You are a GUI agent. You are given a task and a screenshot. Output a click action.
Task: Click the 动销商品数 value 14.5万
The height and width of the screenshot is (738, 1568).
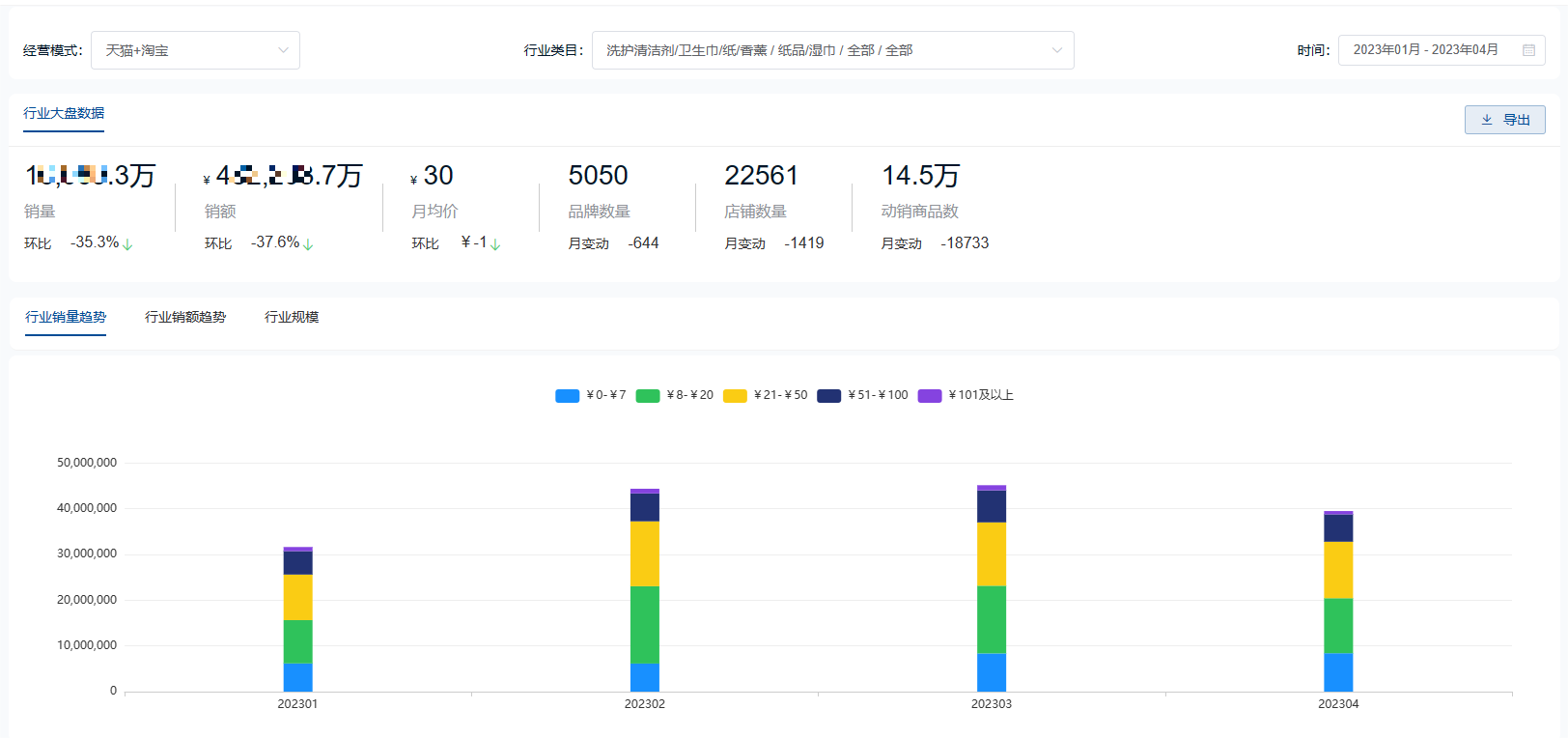point(920,176)
